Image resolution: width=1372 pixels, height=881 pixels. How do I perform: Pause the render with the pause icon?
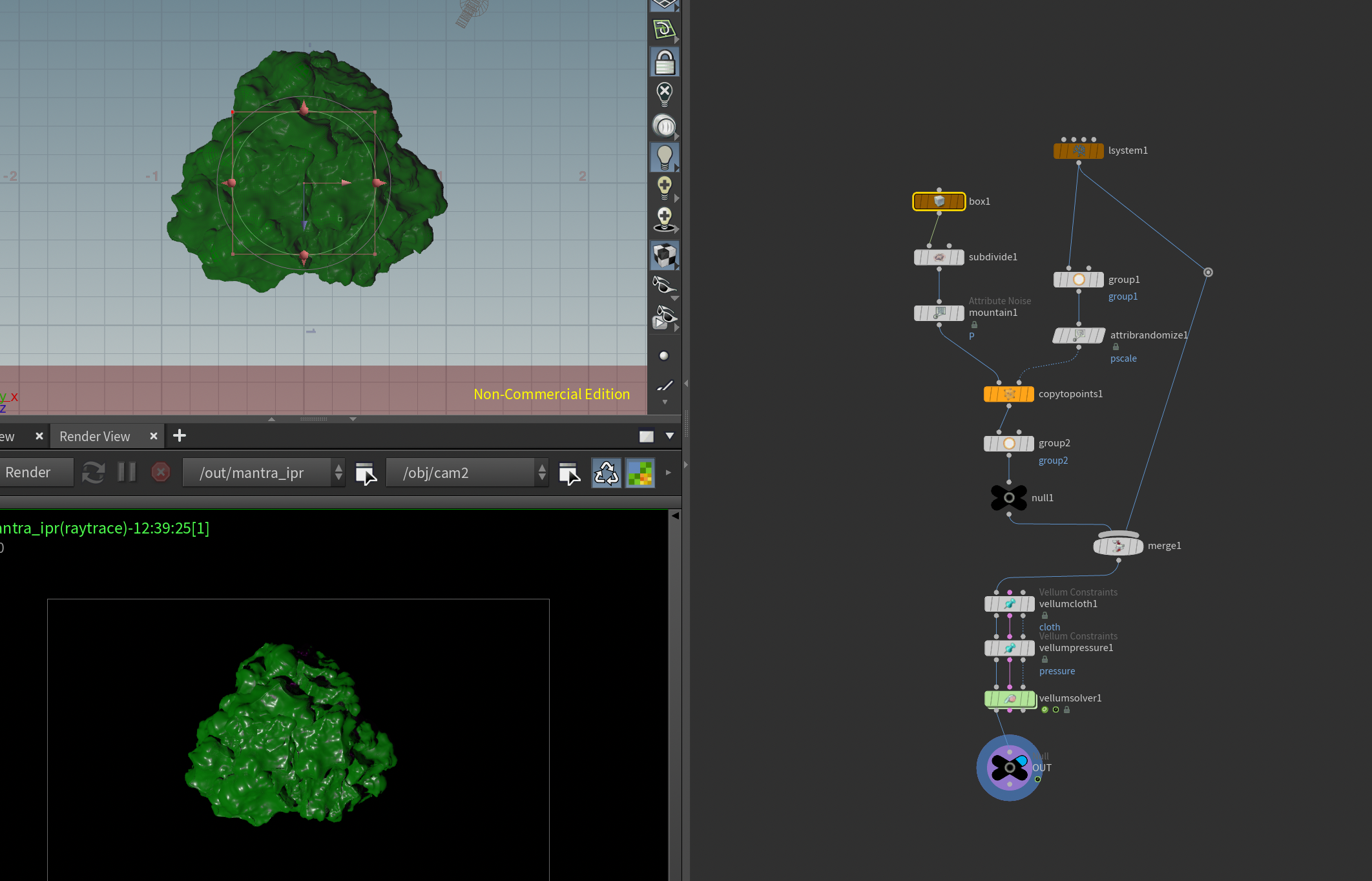pyautogui.click(x=127, y=472)
